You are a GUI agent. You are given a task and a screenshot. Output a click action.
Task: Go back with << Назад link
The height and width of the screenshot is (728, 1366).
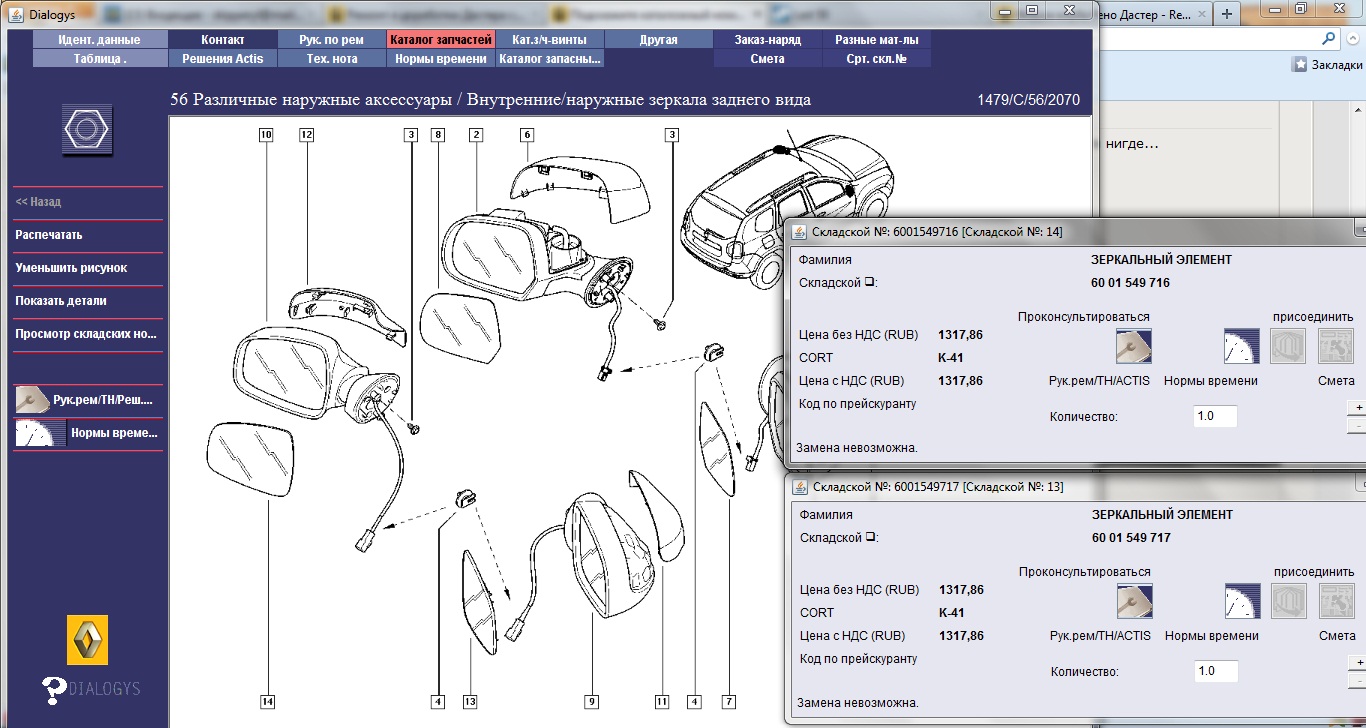38,202
